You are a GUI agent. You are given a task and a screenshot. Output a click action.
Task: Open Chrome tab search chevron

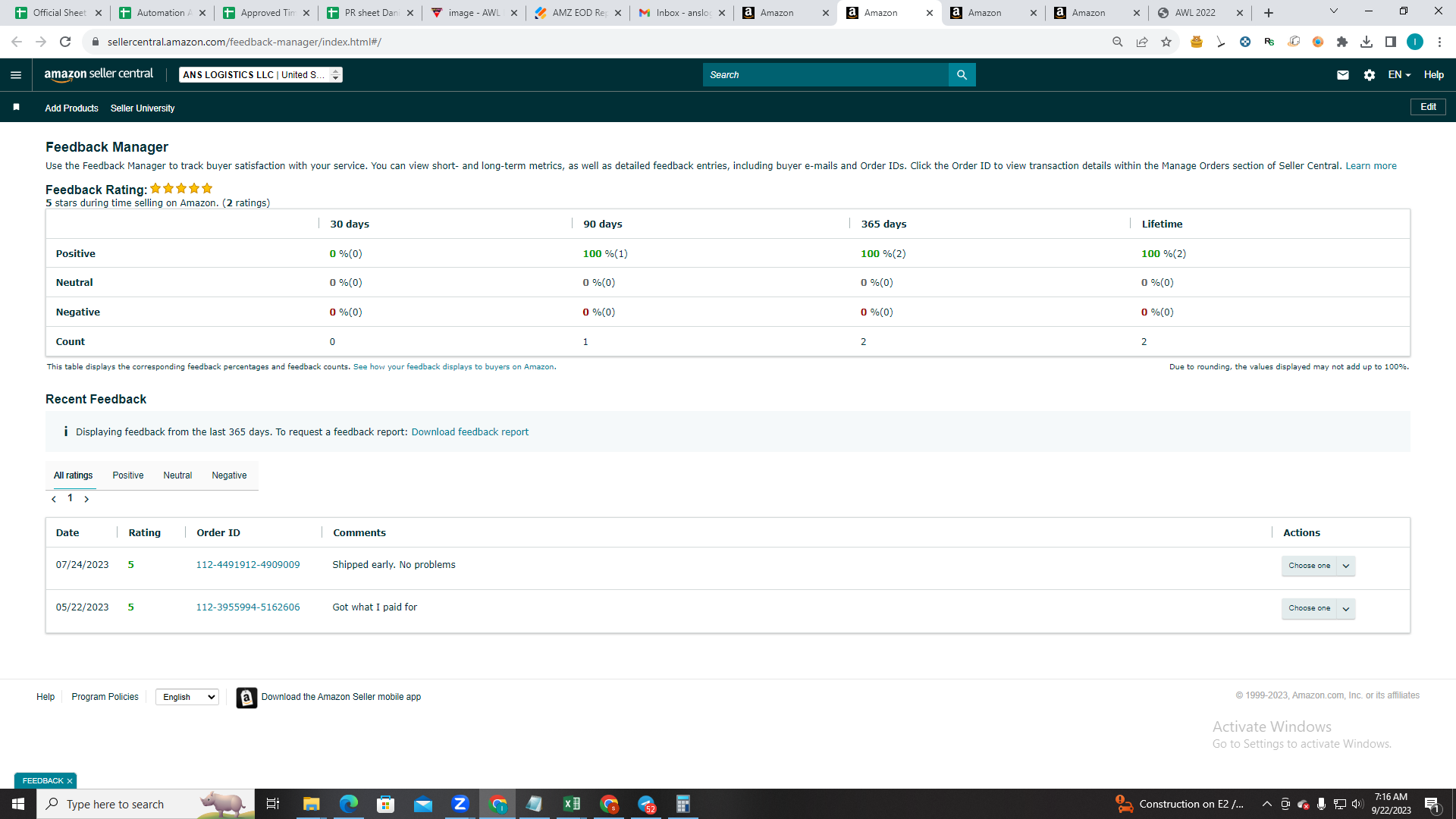1334,11
